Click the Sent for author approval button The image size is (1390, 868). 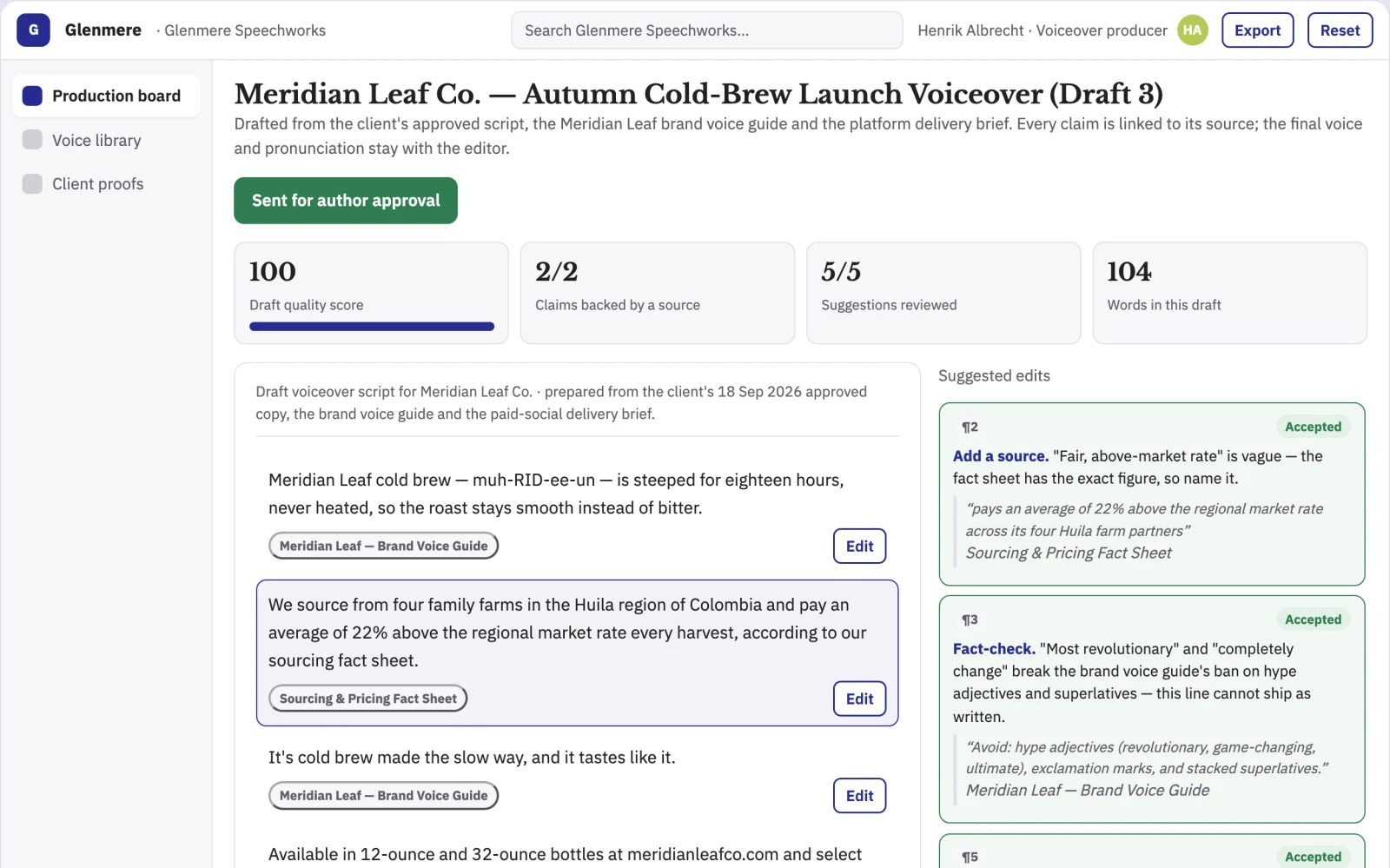pyautogui.click(x=346, y=201)
